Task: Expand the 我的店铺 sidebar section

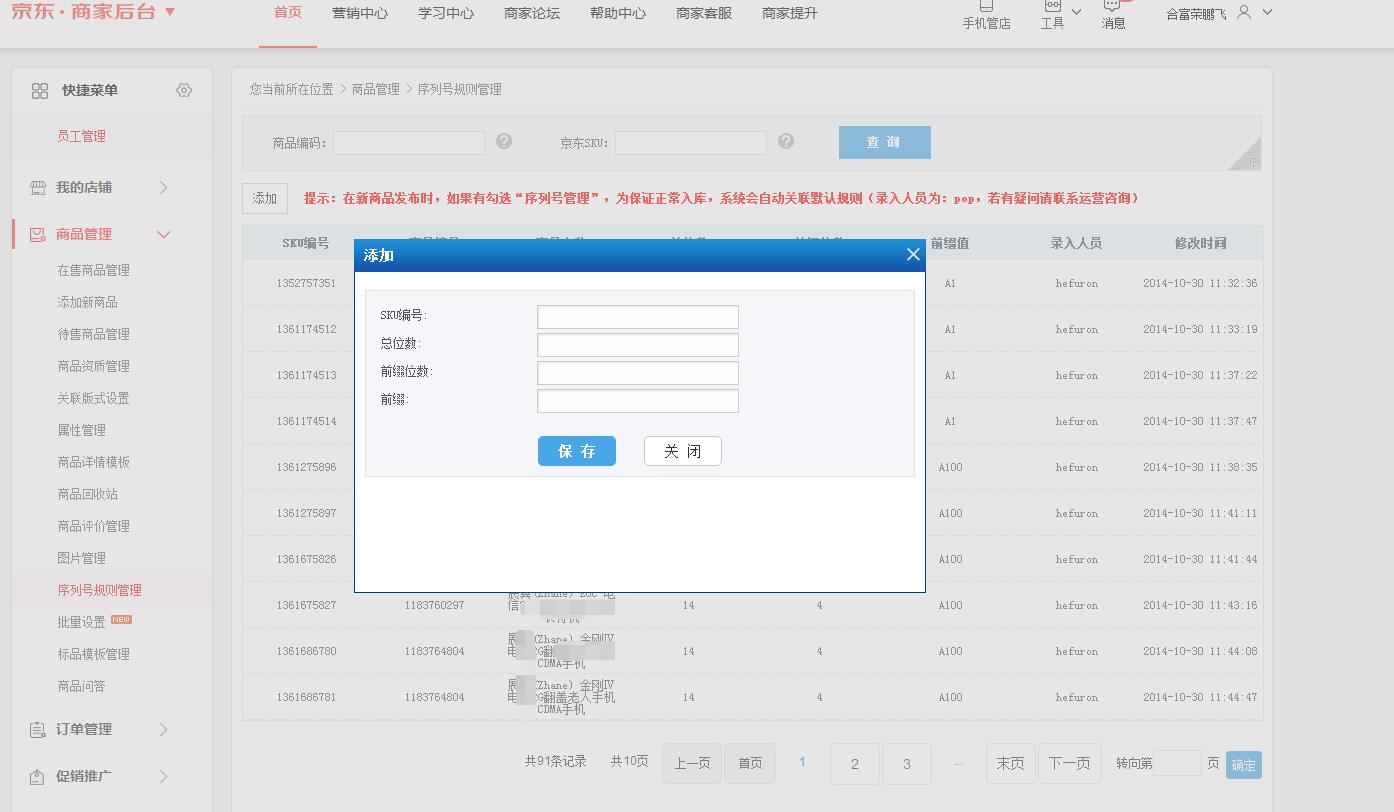Action: pos(164,187)
